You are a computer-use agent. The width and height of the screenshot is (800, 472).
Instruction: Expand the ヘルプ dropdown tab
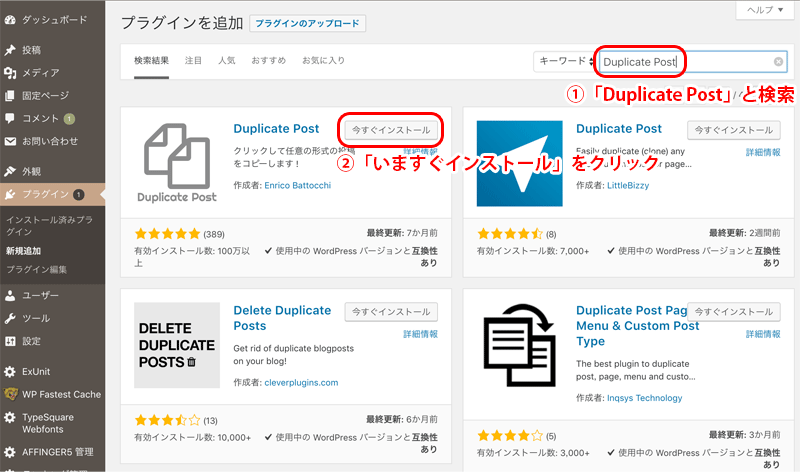coord(765,10)
